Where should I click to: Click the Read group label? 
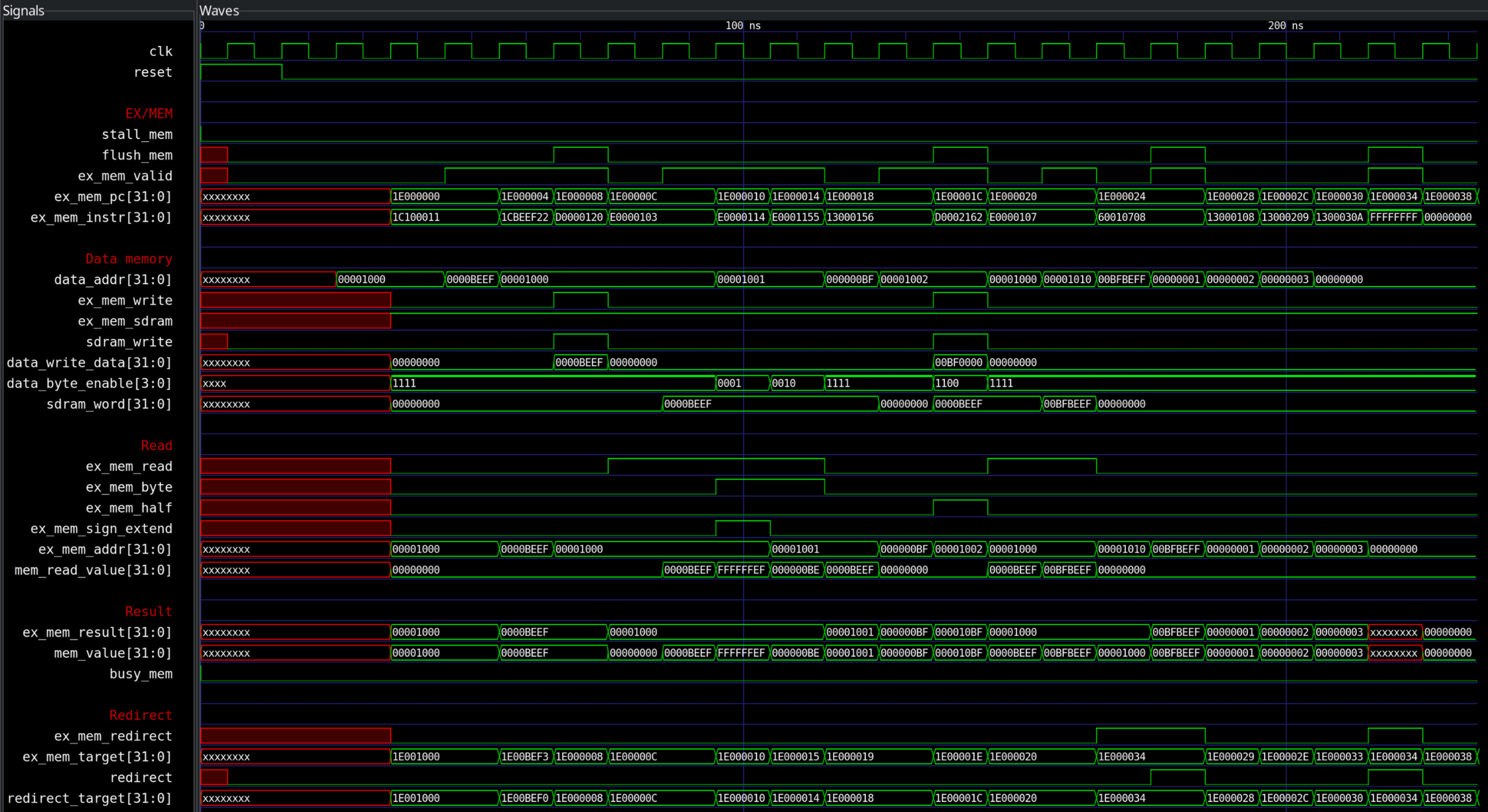[x=156, y=446]
